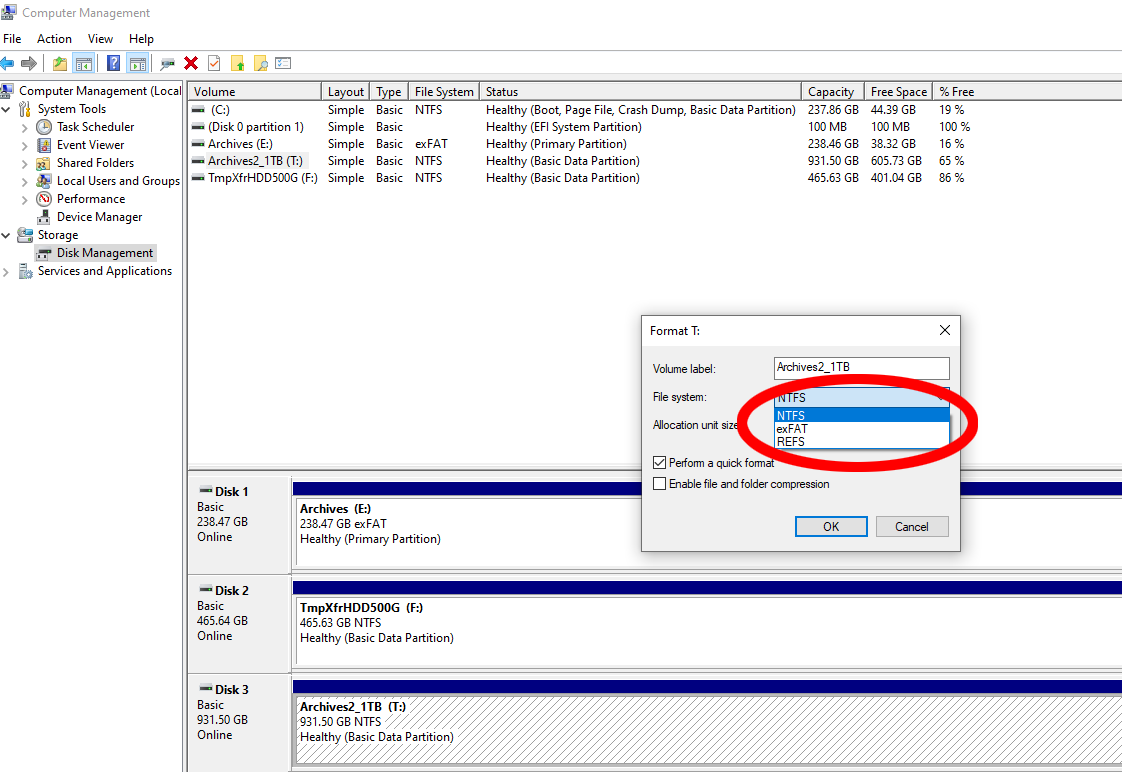Select Device Manager in the tree
Viewport: 1122px width, 772px height.
pyautogui.click(x=99, y=217)
